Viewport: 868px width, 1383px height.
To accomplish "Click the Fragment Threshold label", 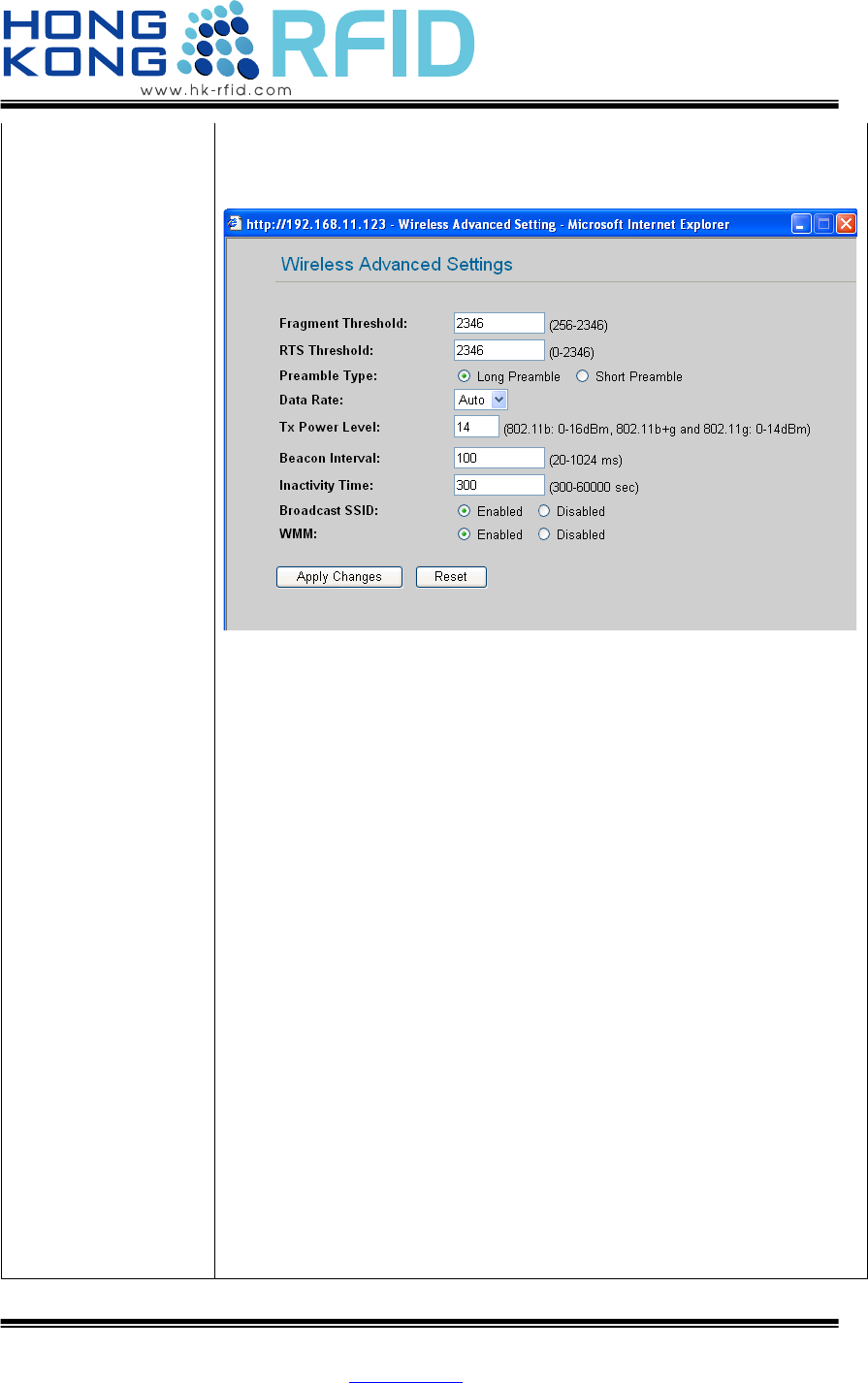I will click(x=343, y=324).
